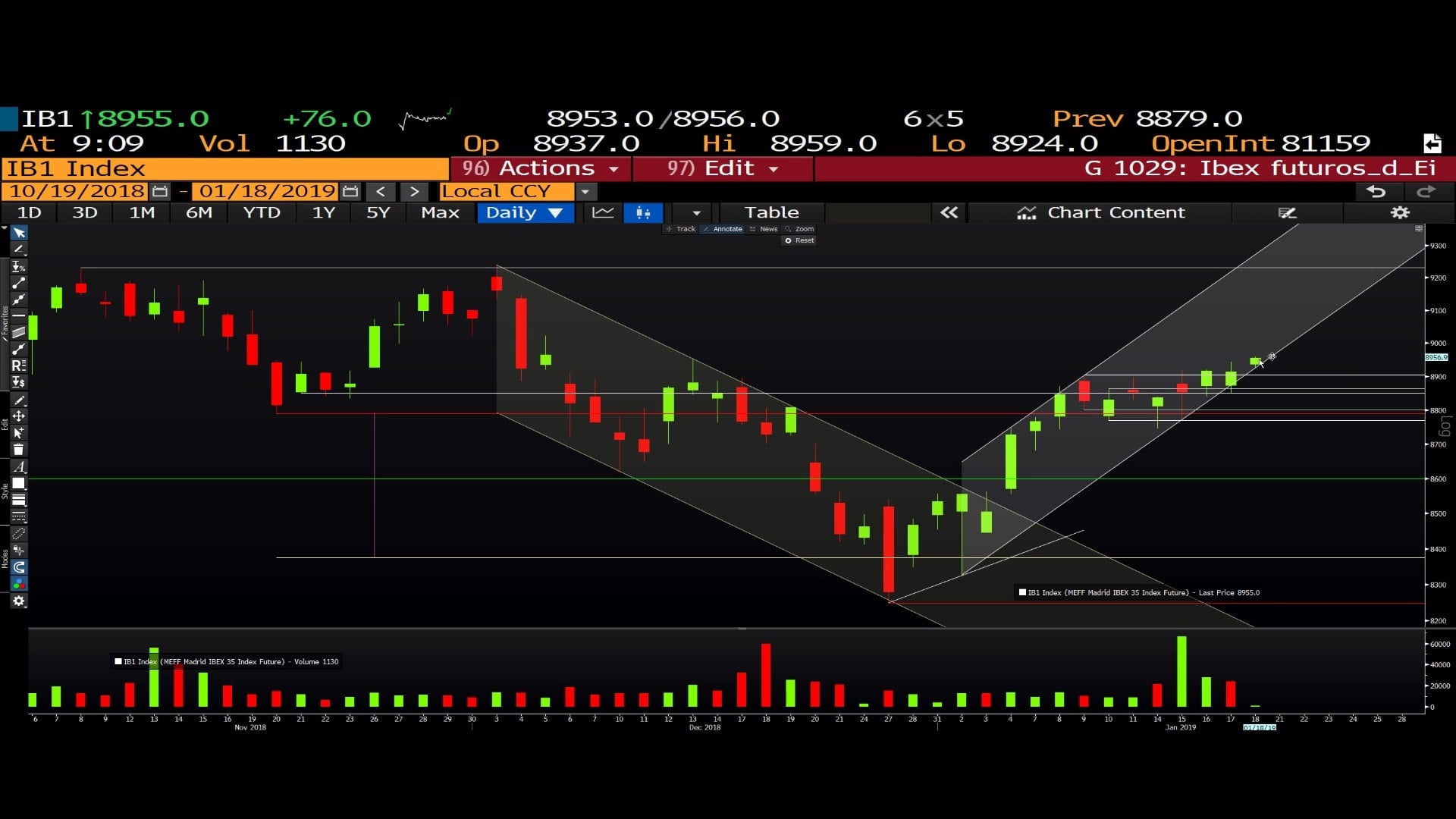Switch to line chart type icon

[x=603, y=212]
